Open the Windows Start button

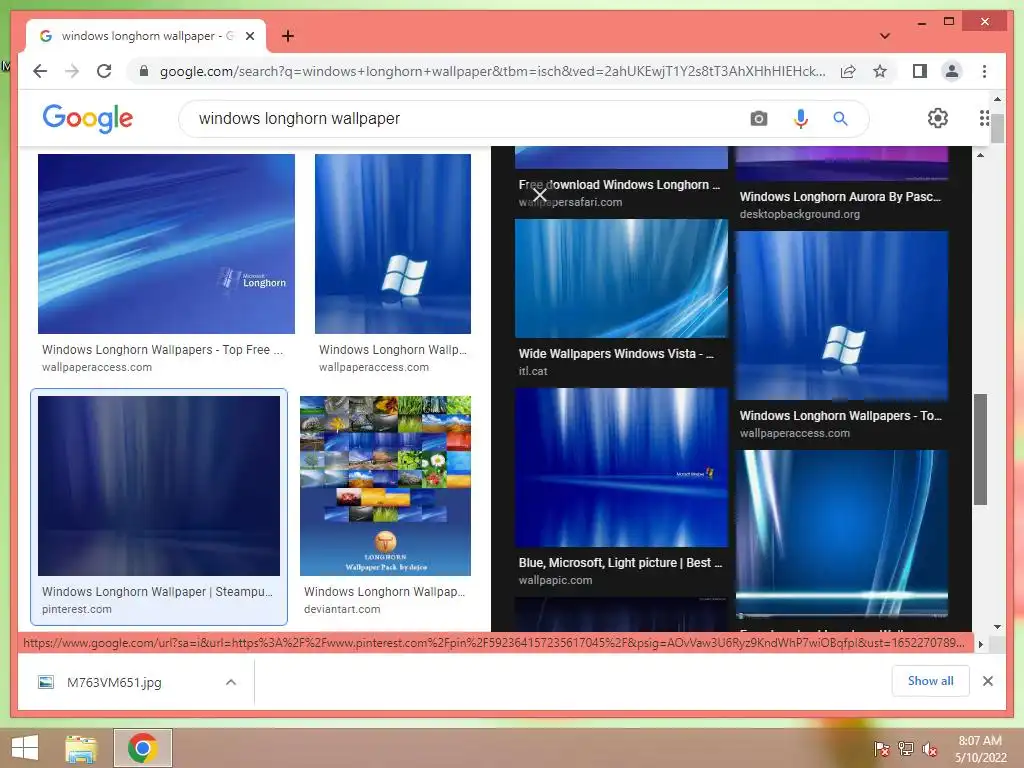click(25, 748)
